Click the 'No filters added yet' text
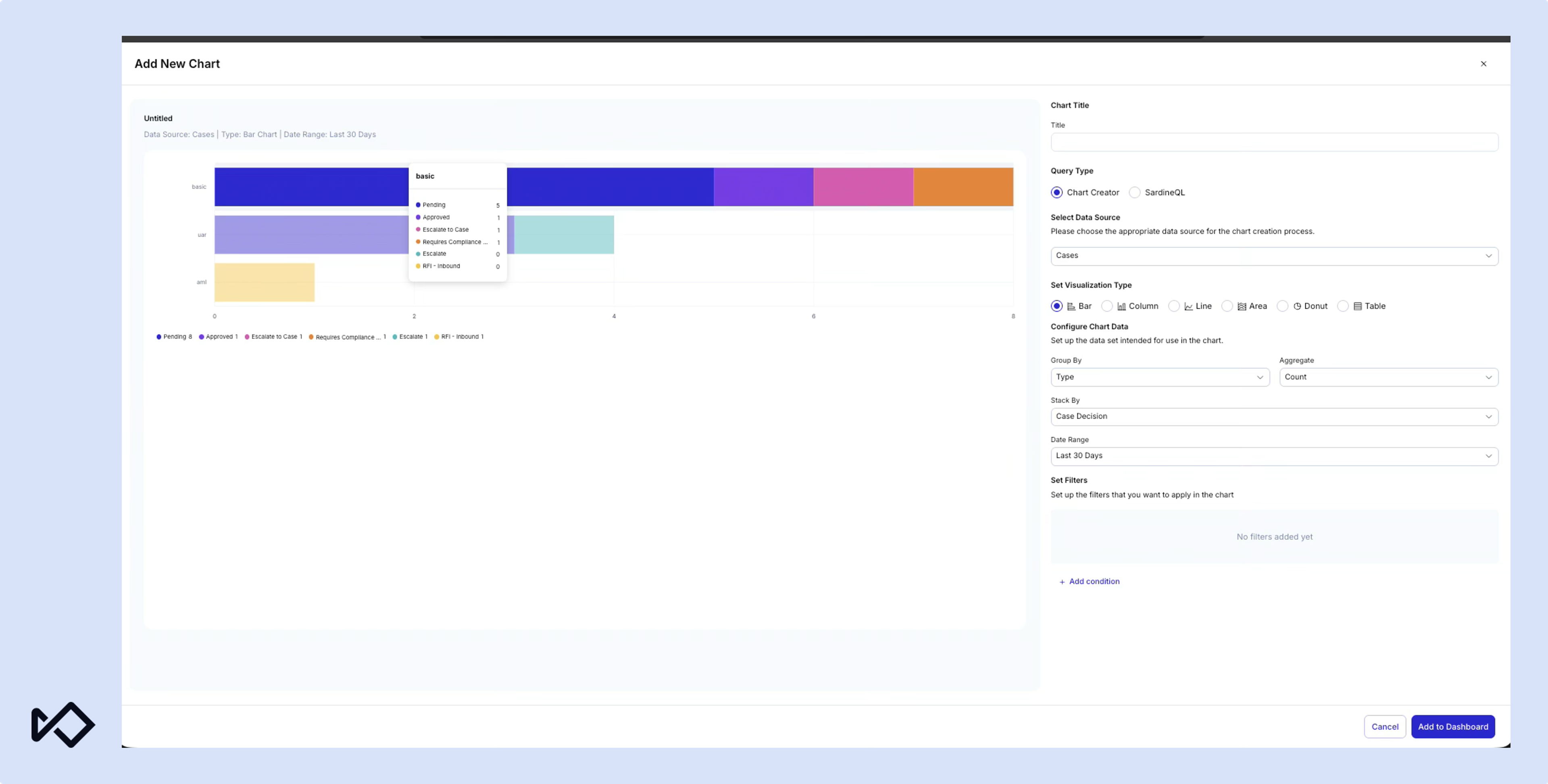This screenshot has width=1548, height=784. (1274, 537)
